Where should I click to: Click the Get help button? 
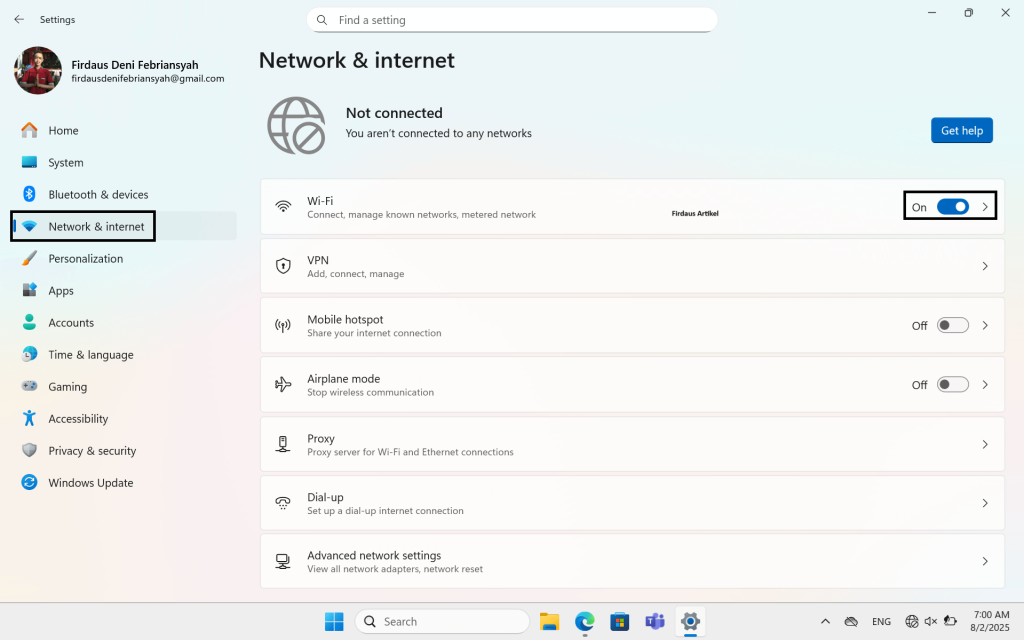click(x=961, y=130)
